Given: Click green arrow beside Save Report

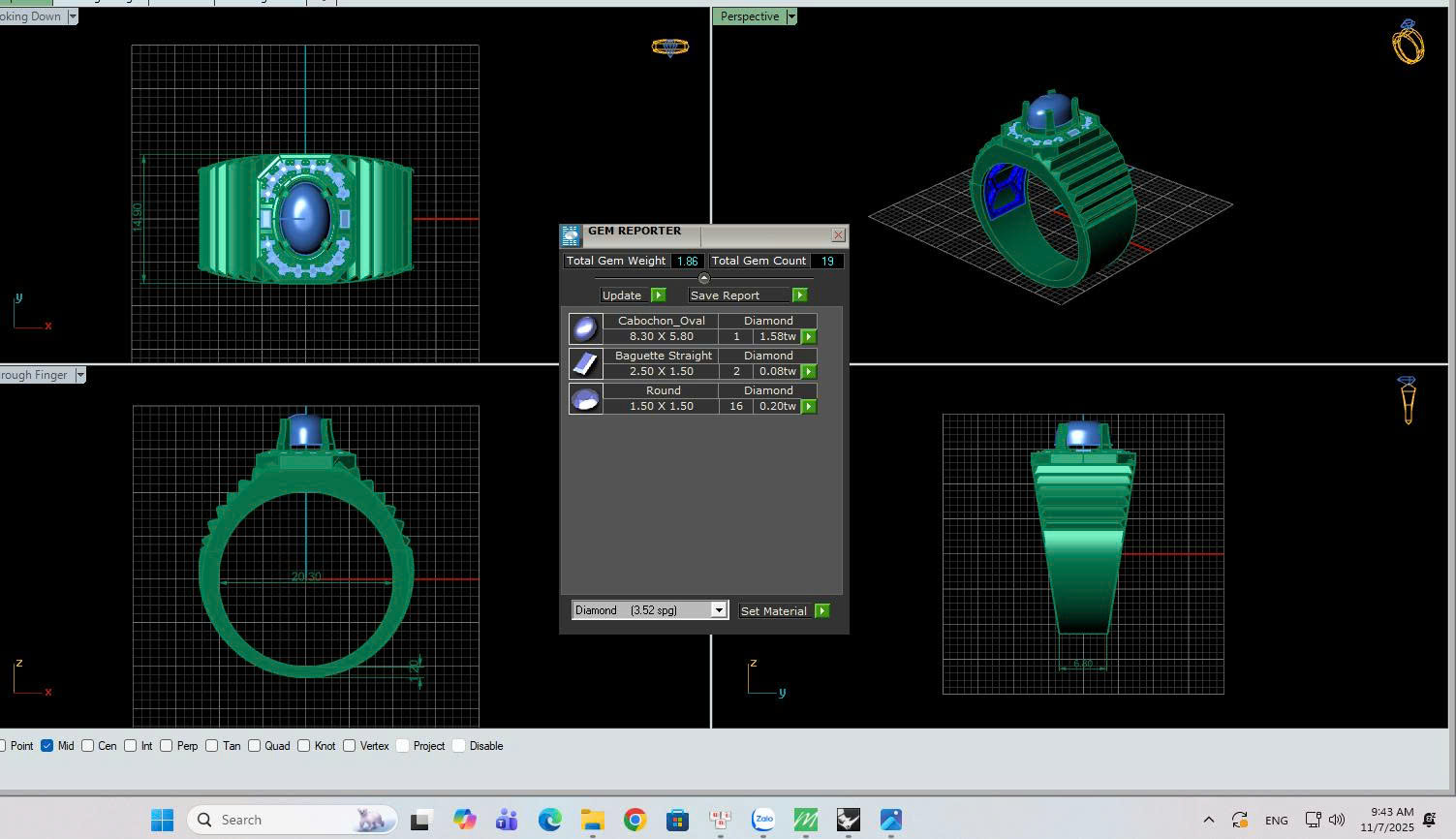Looking at the screenshot, I should [x=799, y=295].
